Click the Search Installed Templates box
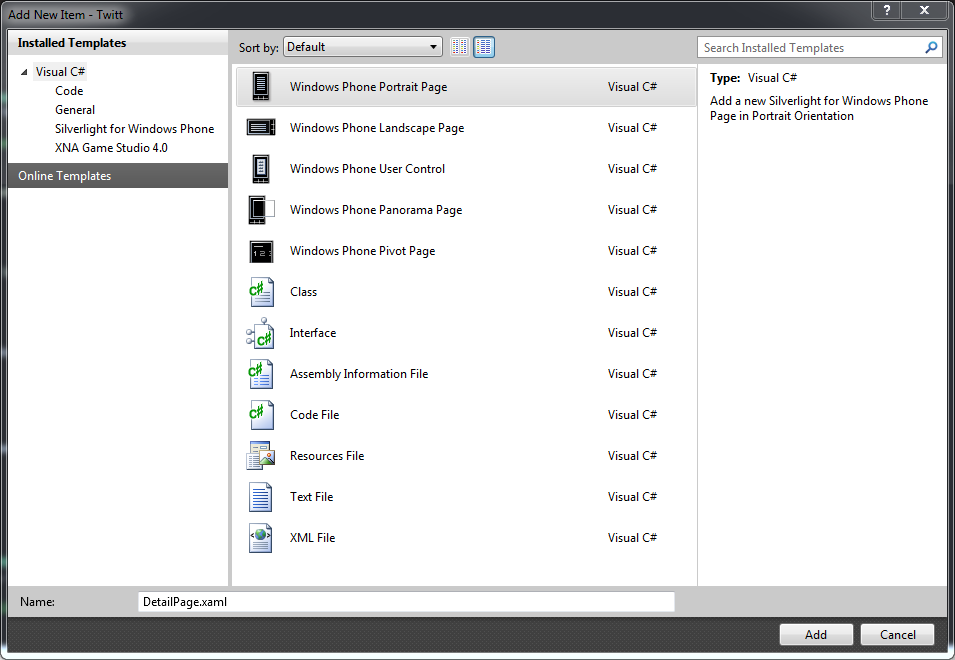 point(819,47)
